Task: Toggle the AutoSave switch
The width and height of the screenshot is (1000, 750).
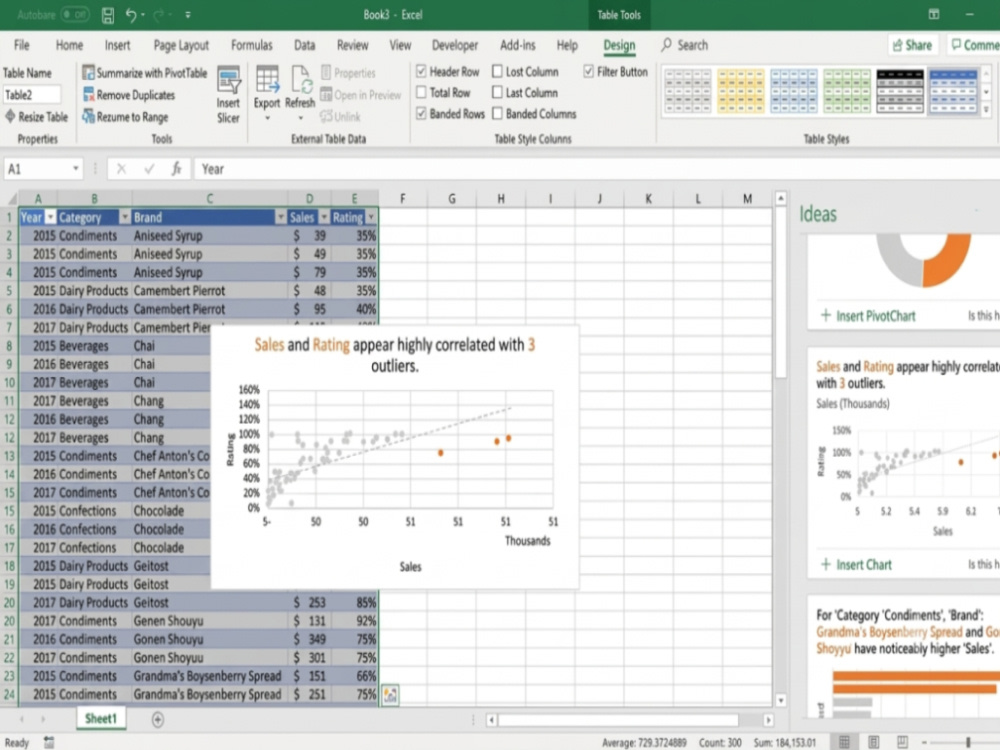Action: click(75, 14)
